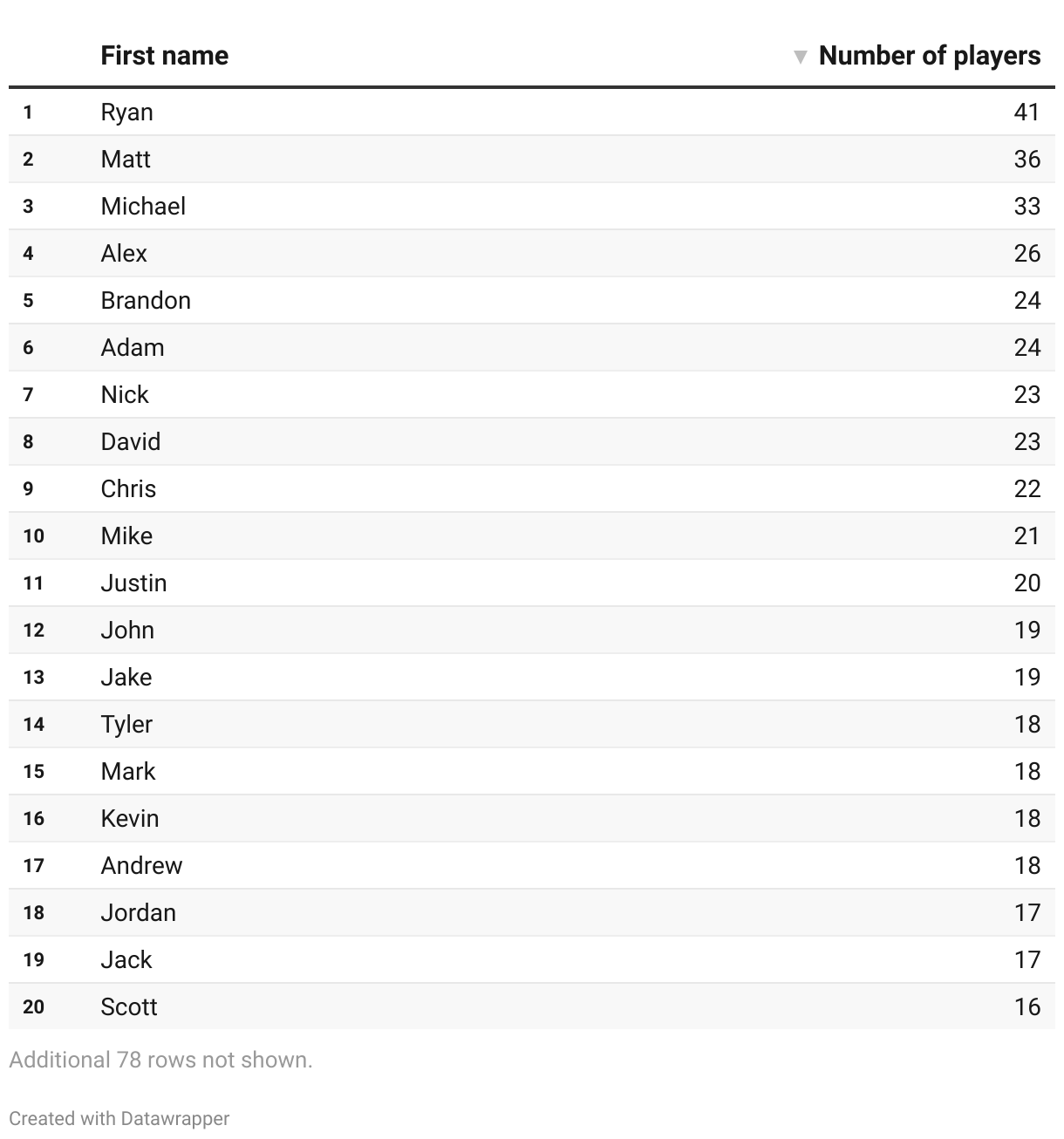Select the Michael name cell
The image size is (1064, 1139).
click(143, 207)
